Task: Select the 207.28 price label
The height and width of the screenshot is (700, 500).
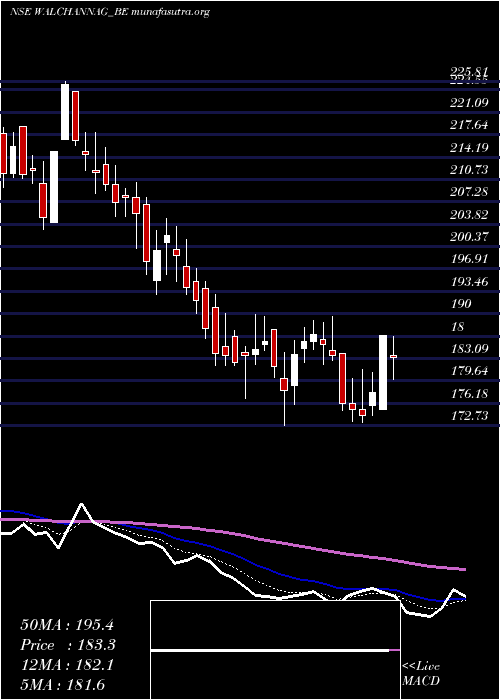Action: [469, 192]
